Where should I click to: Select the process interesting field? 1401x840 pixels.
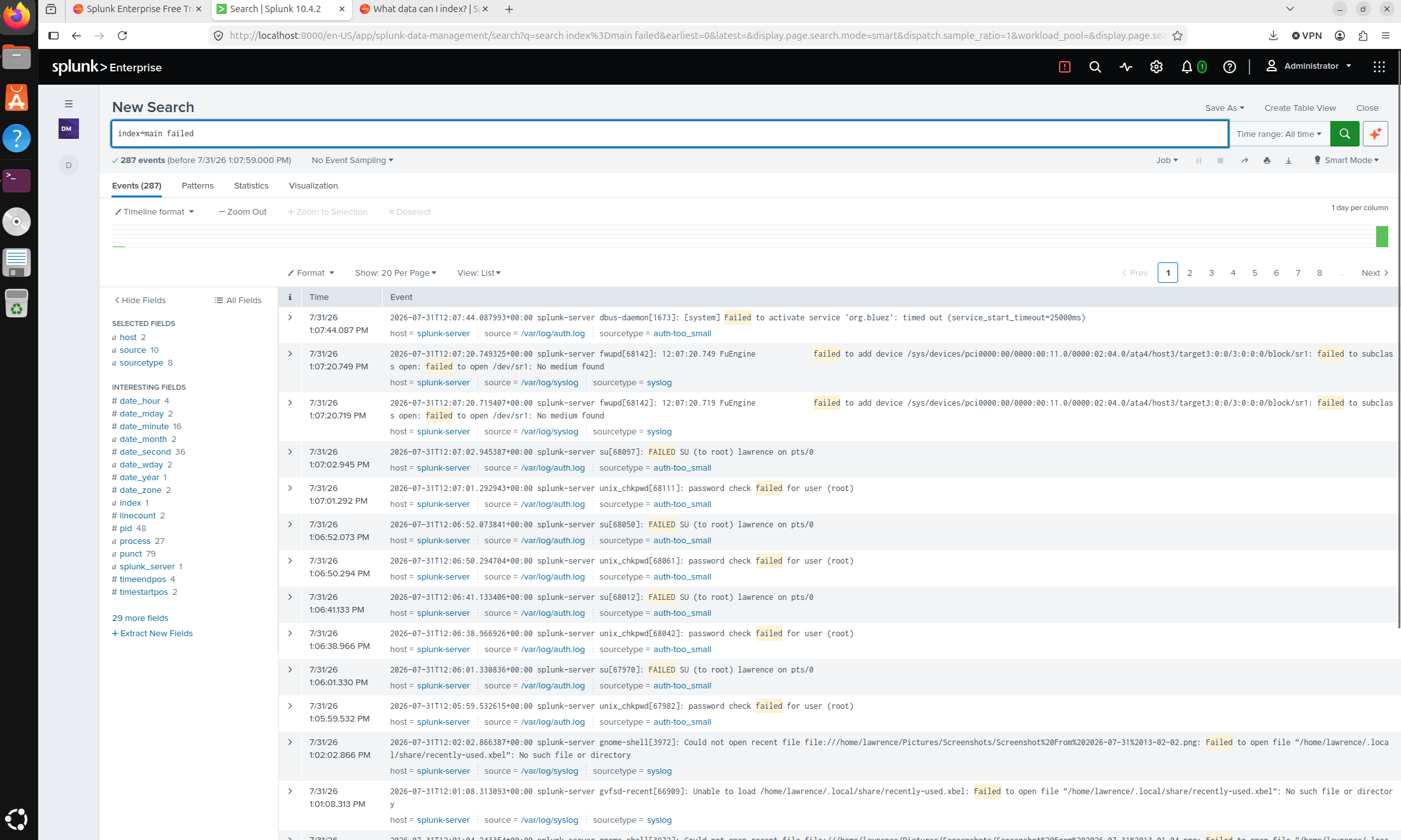[135, 541]
